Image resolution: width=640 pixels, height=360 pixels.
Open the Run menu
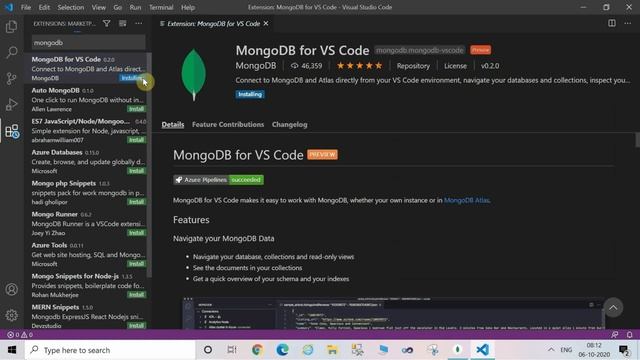coord(135,7)
